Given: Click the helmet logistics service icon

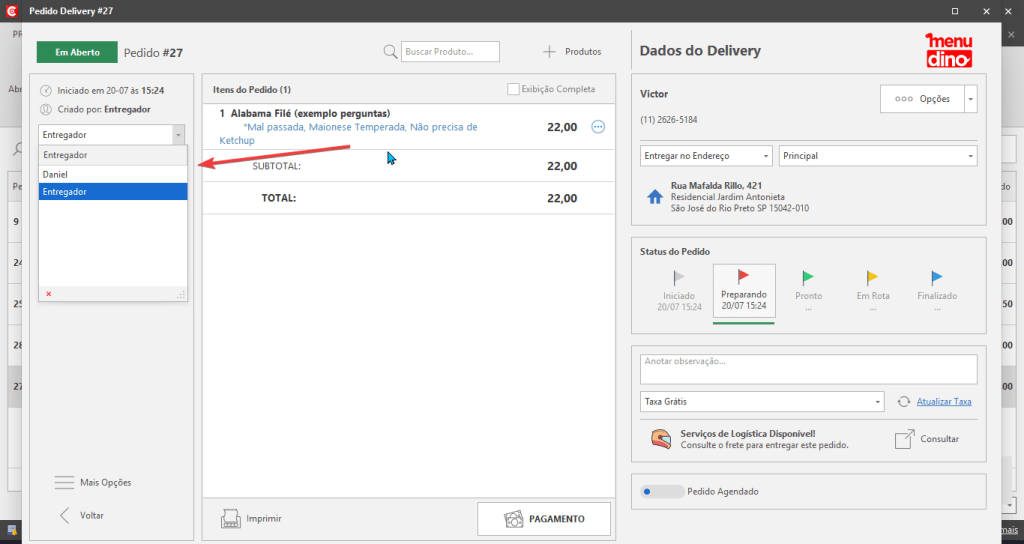Looking at the screenshot, I should tap(661, 439).
